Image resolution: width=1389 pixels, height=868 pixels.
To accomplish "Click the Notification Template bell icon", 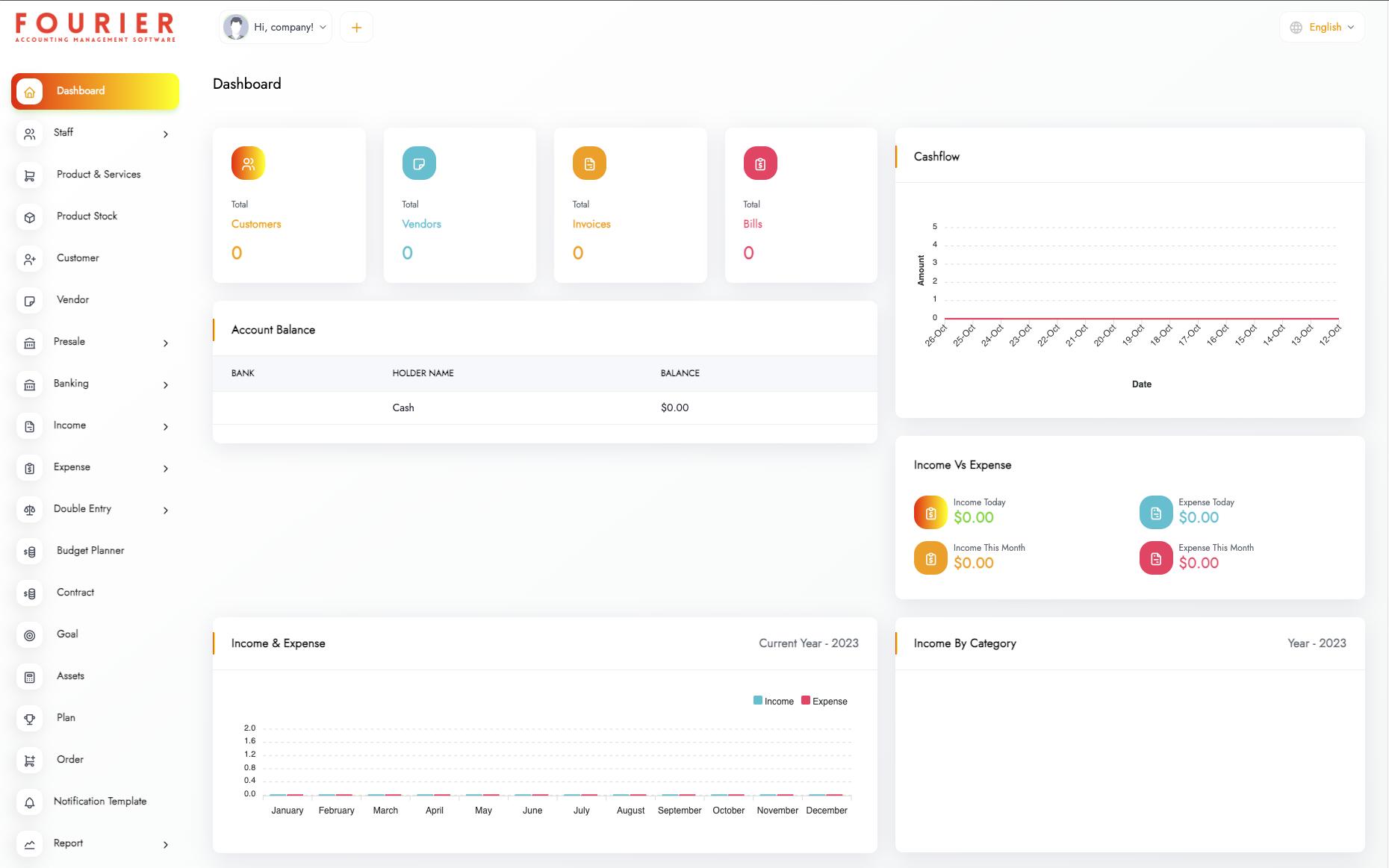I will pyautogui.click(x=29, y=802).
